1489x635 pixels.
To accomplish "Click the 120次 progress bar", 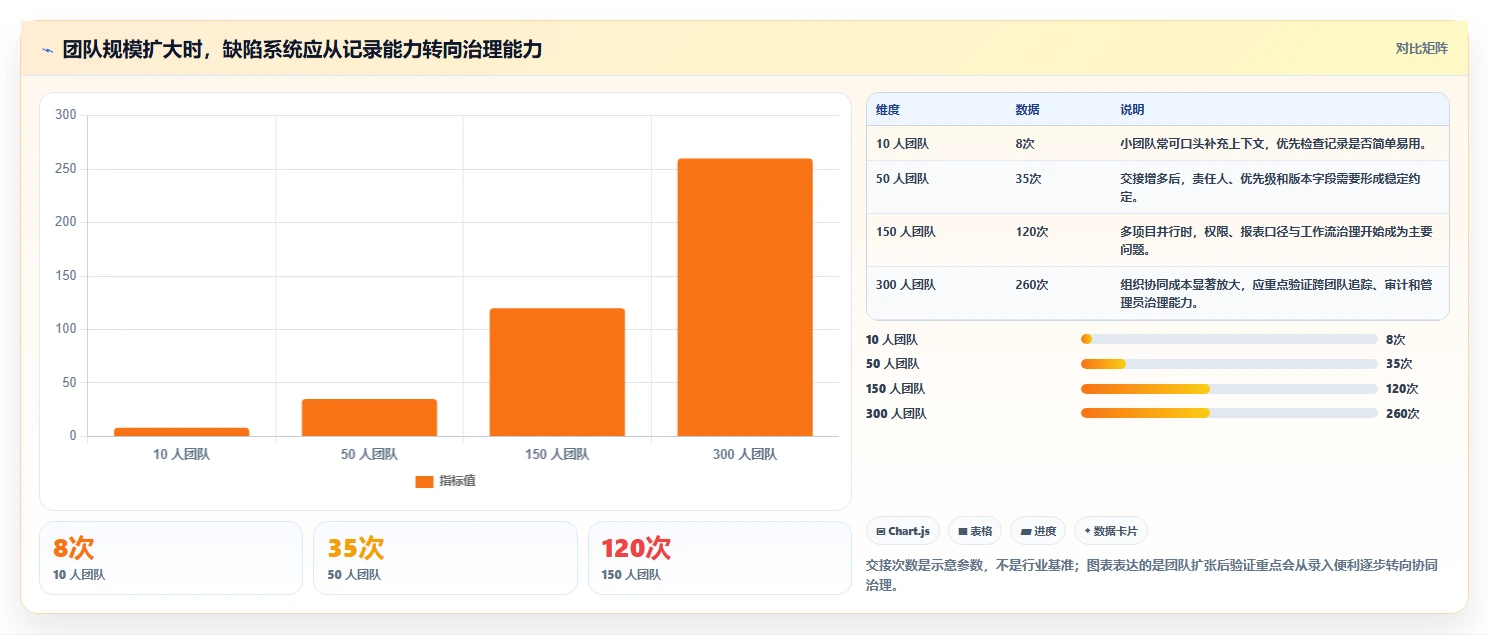I will [x=1229, y=388].
